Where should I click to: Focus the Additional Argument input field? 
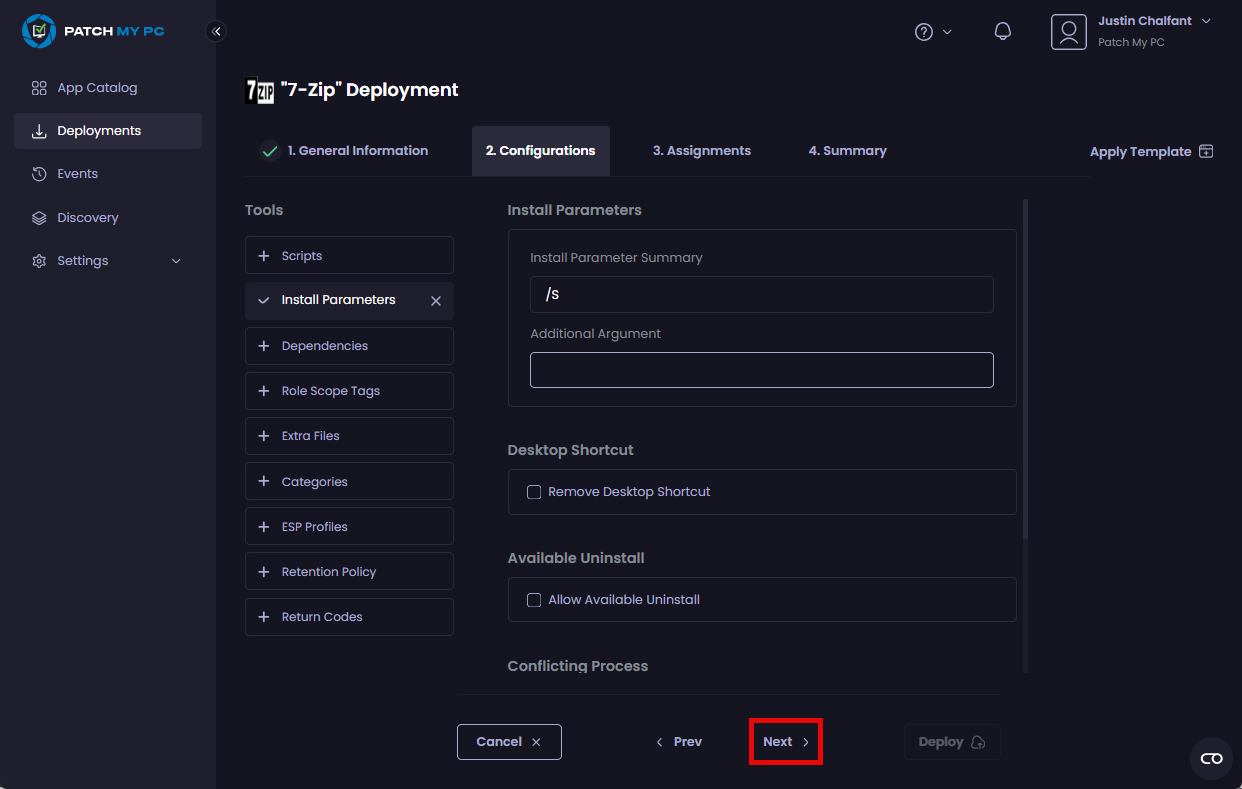pyautogui.click(x=761, y=370)
